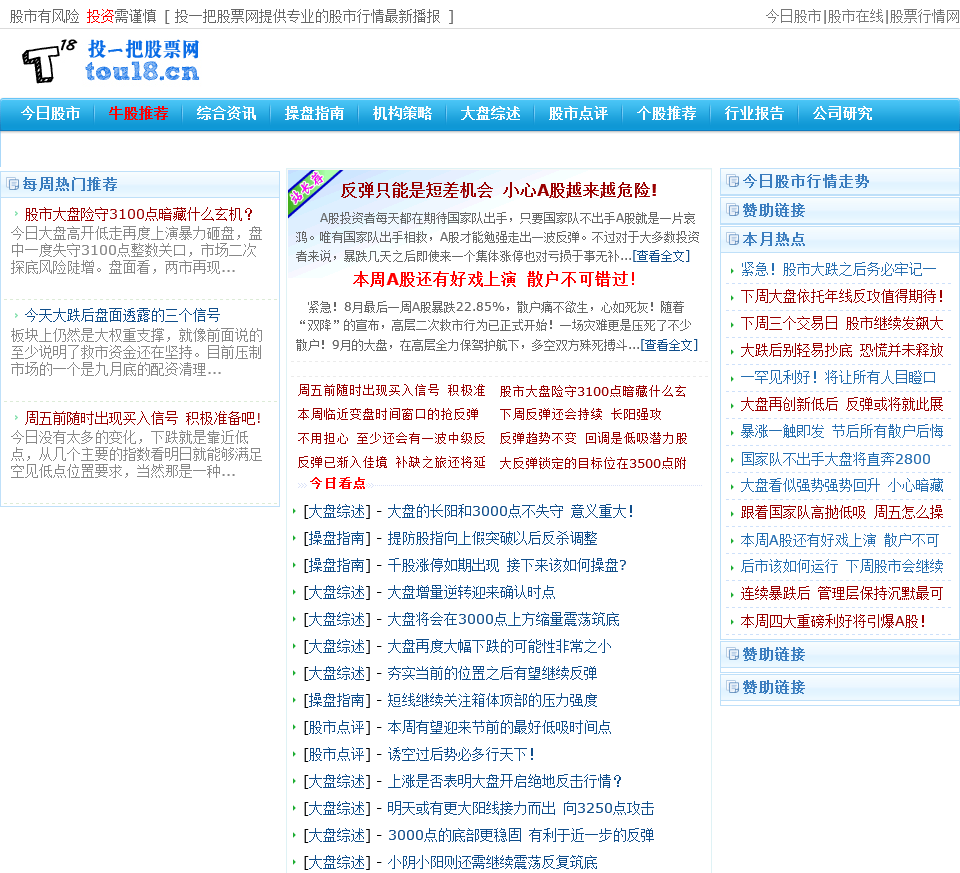Open article 大盘的长阳和3000点不失守 意义重大!
Screen dimensions: 960x873
511,511
